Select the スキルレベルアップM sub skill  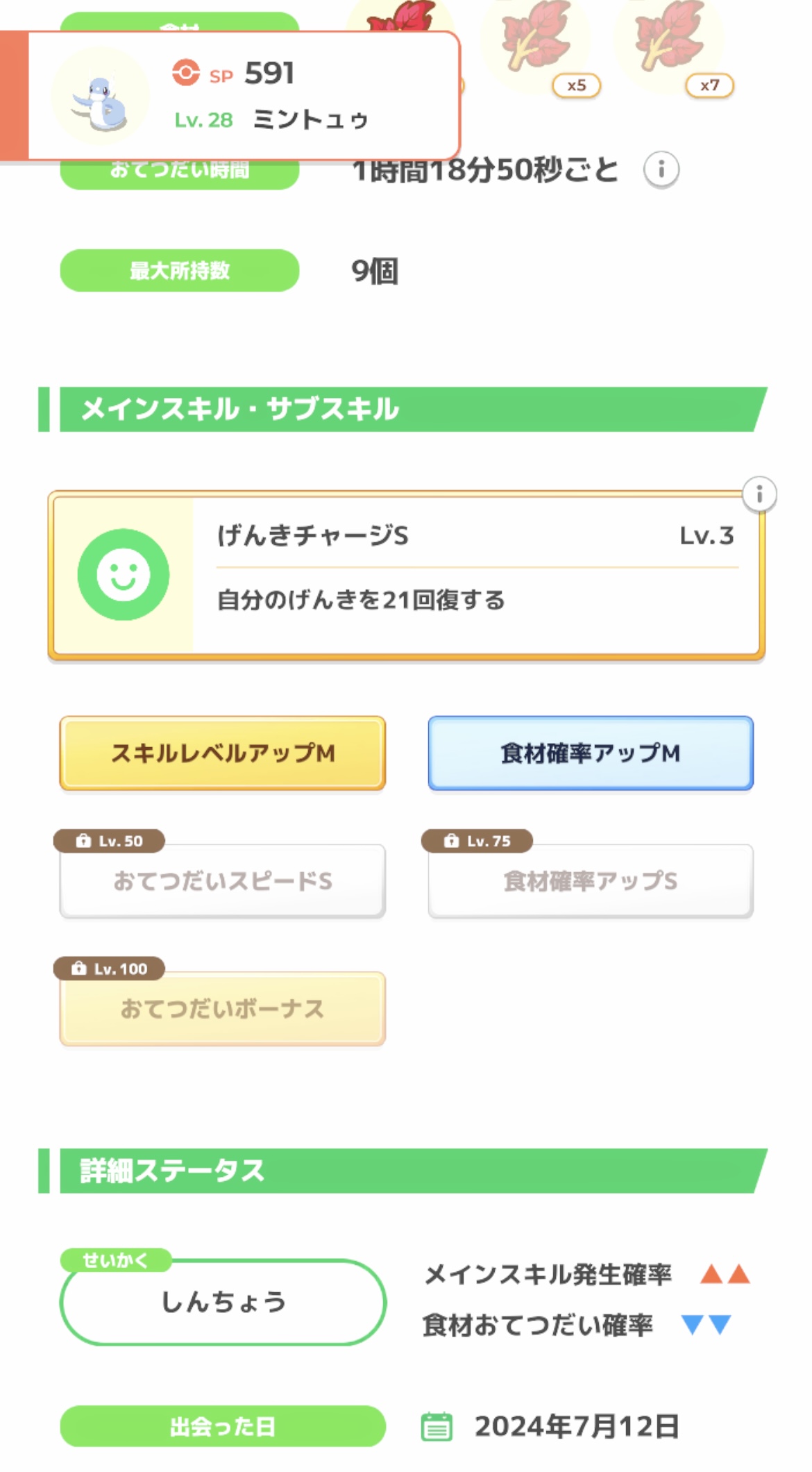click(222, 753)
